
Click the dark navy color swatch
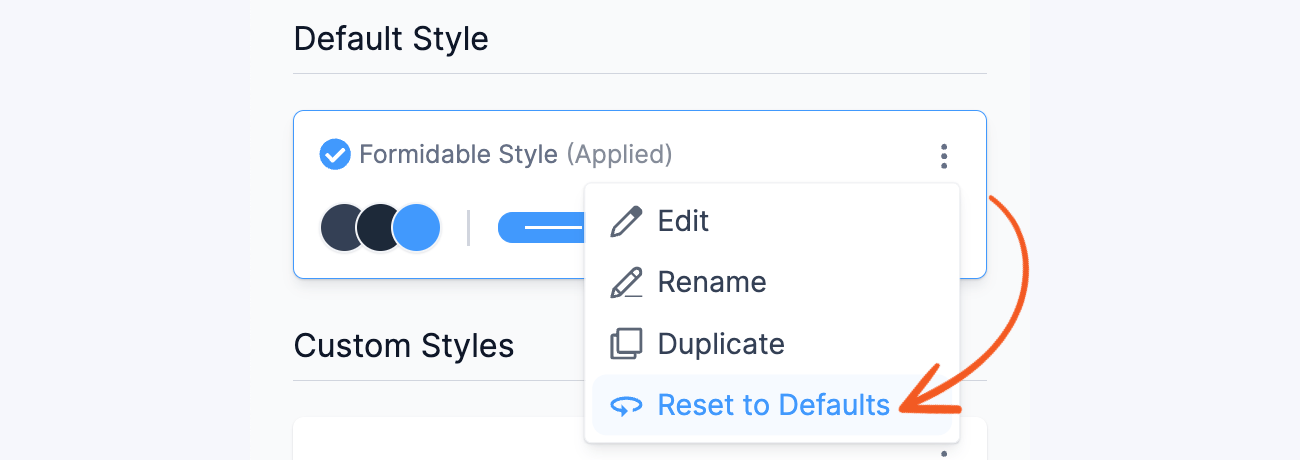tap(377, 227)
